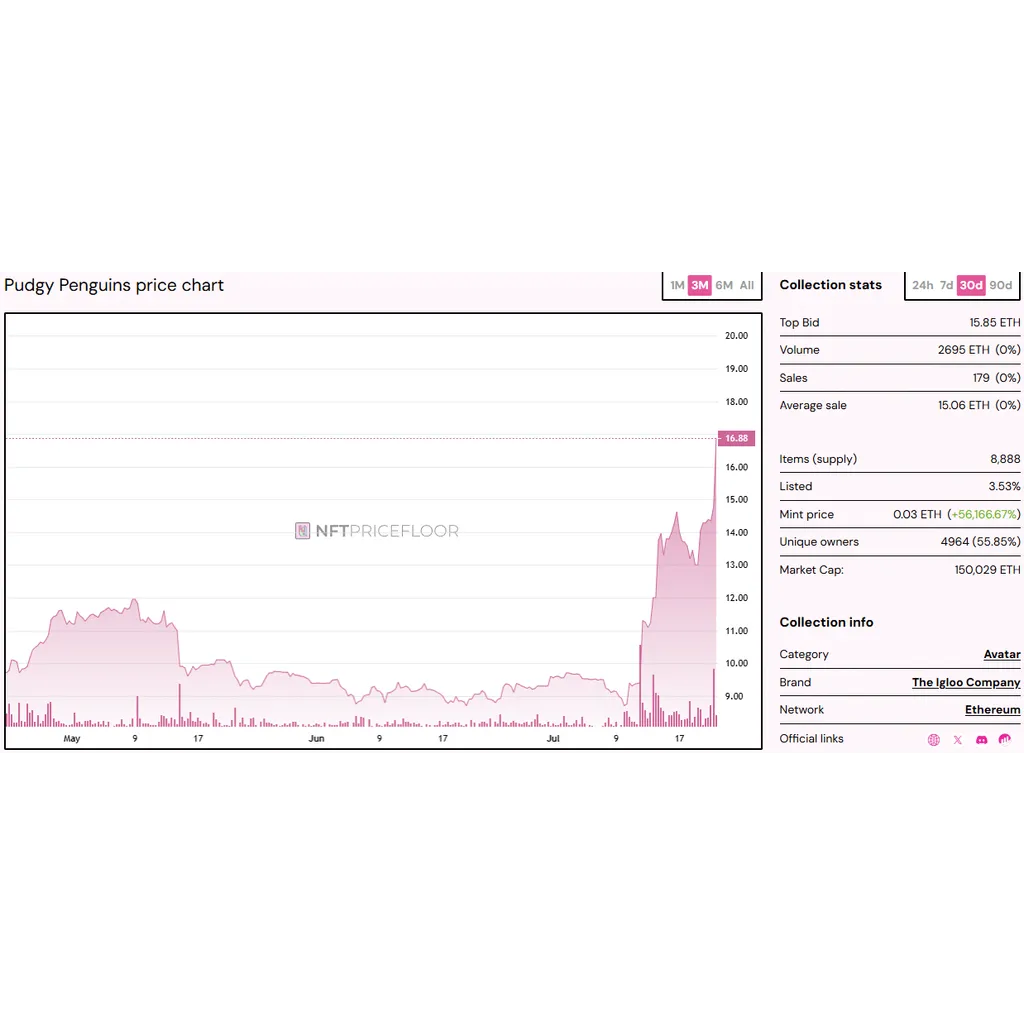
Task: Click the 16.88 current price label
Action: pos(736,438)
